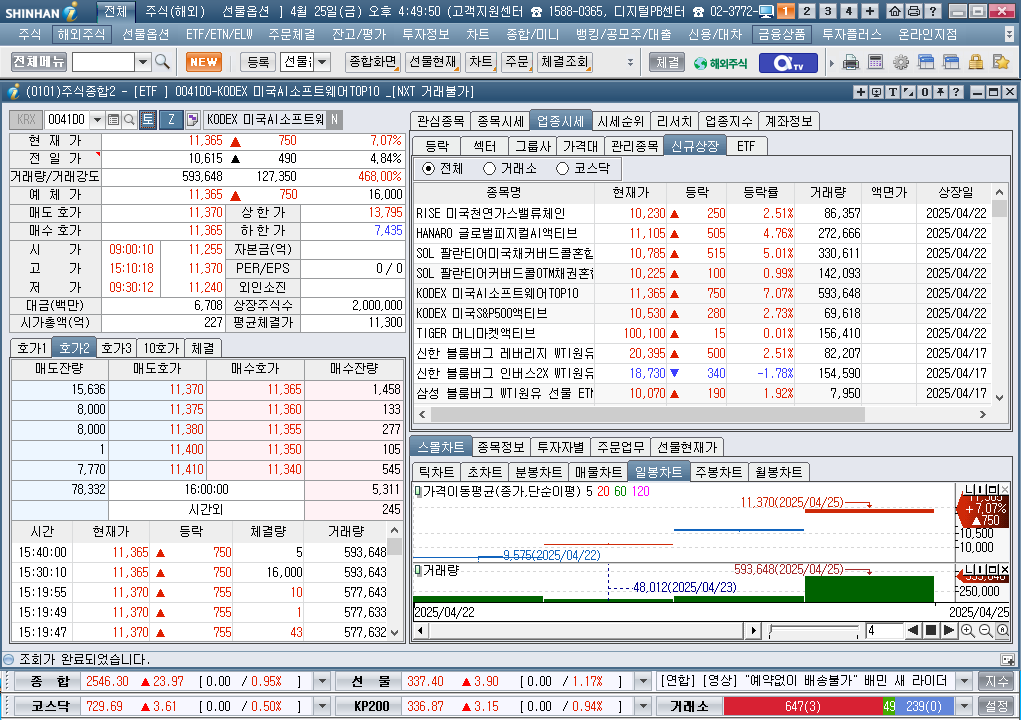Open the 거래소 advance-decline bar dropdown arrow
Viewport: 1021px width, 720px height.
tap(964, 706)
